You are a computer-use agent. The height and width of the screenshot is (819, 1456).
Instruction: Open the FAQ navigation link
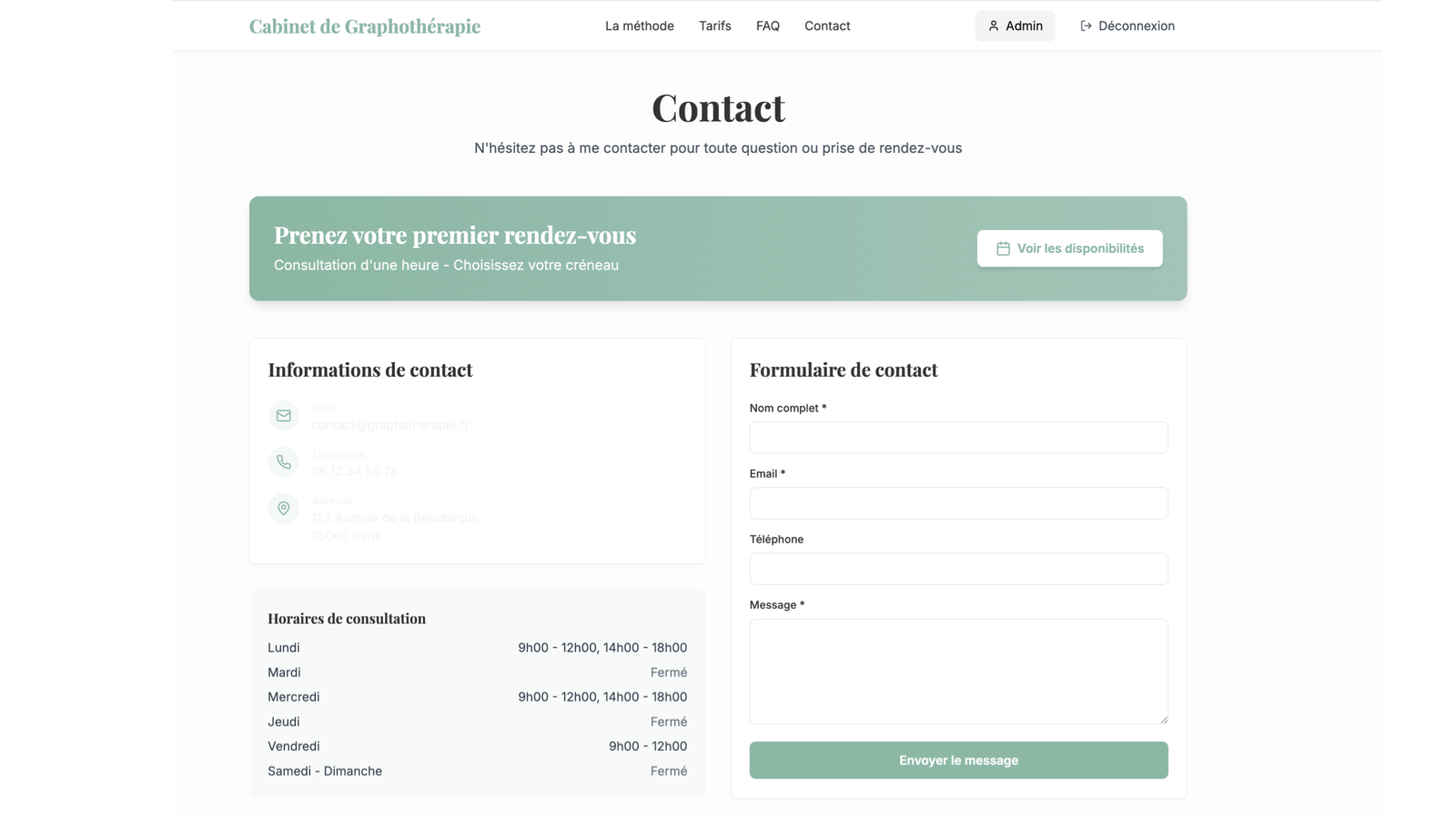pos(768,26)
